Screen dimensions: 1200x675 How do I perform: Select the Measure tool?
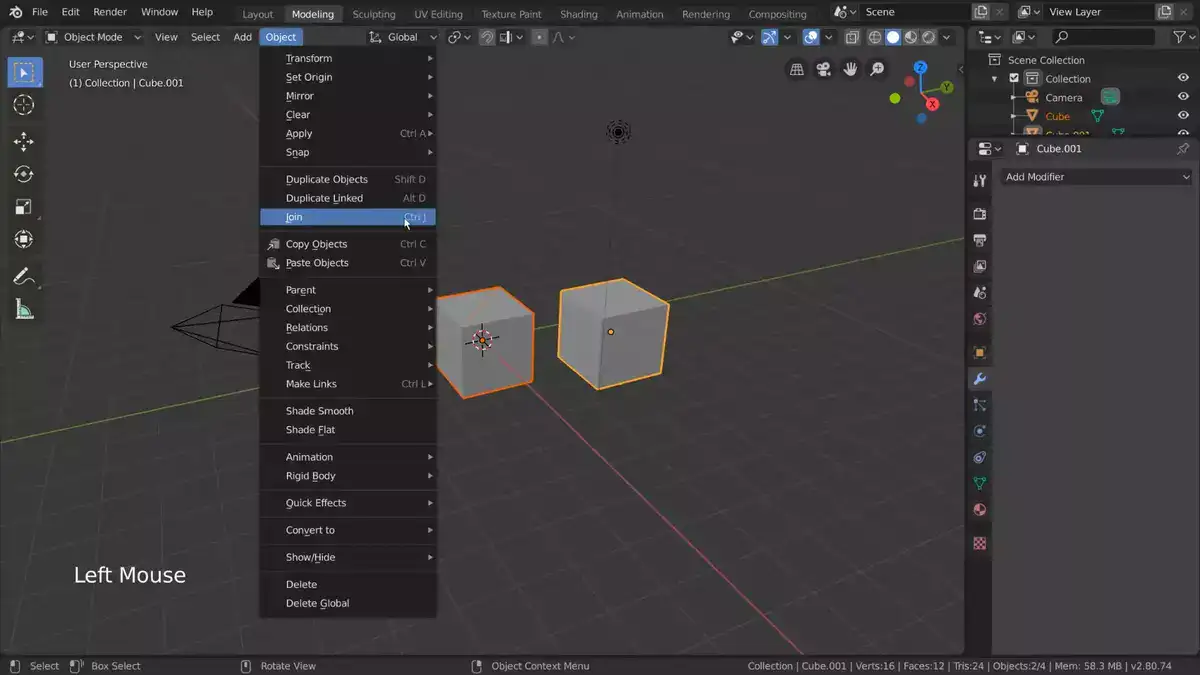pos(24,309)
